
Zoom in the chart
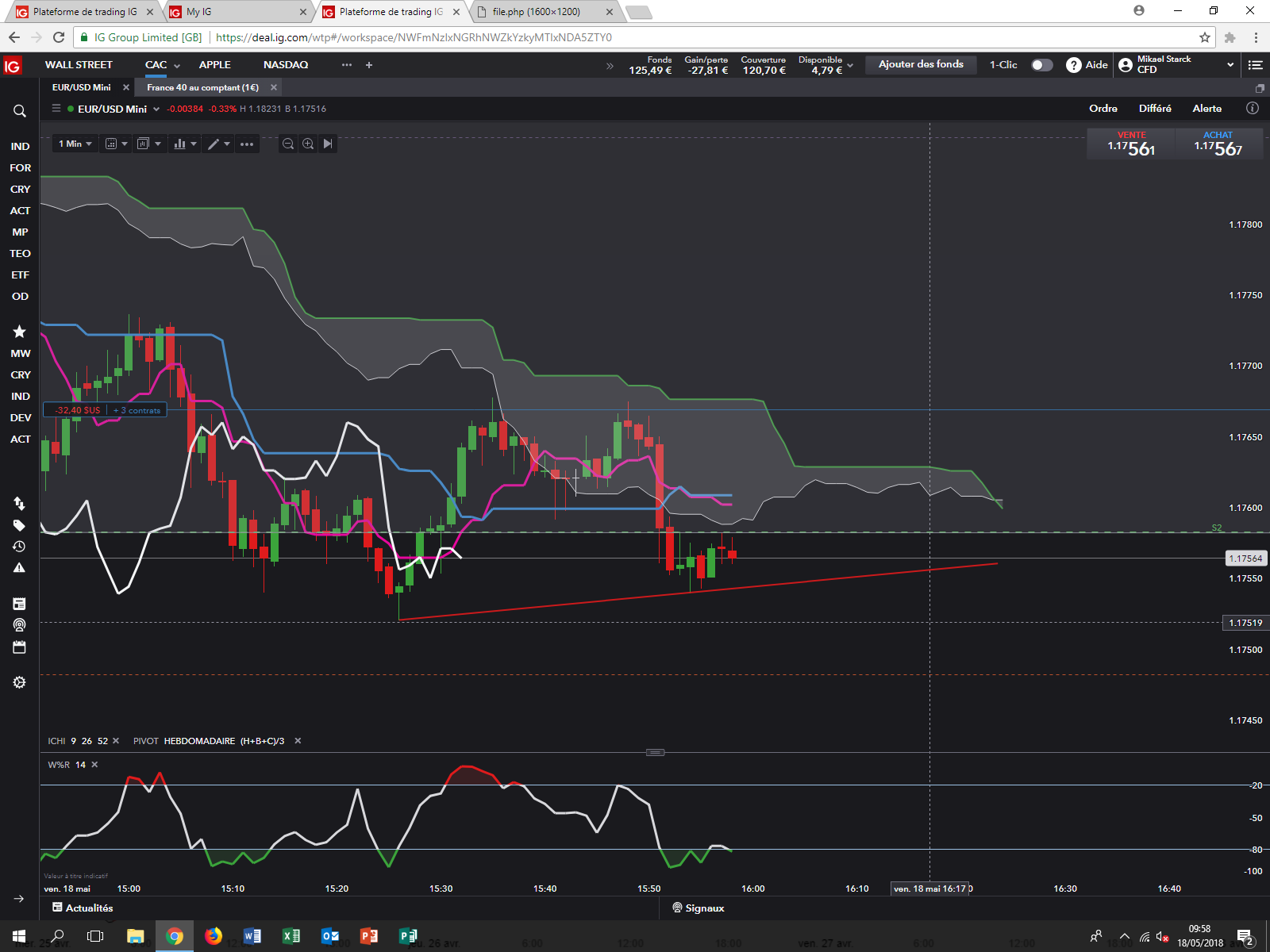308,144
